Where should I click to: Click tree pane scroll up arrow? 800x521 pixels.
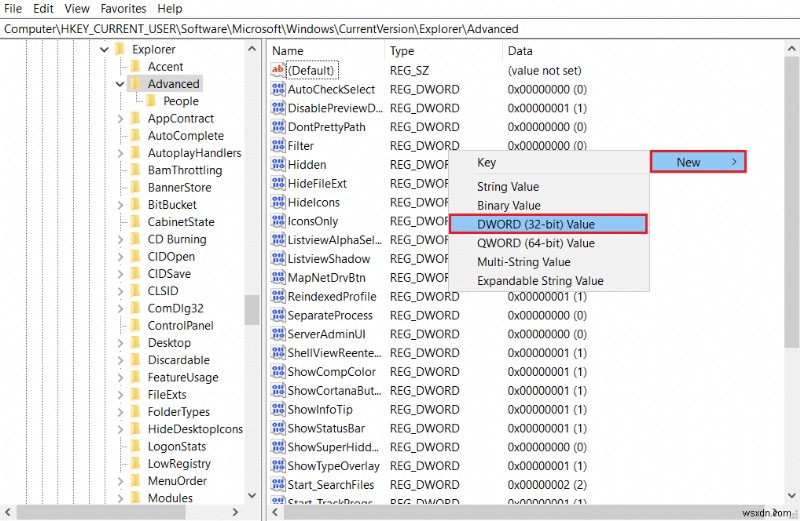(x=252, y=49)
